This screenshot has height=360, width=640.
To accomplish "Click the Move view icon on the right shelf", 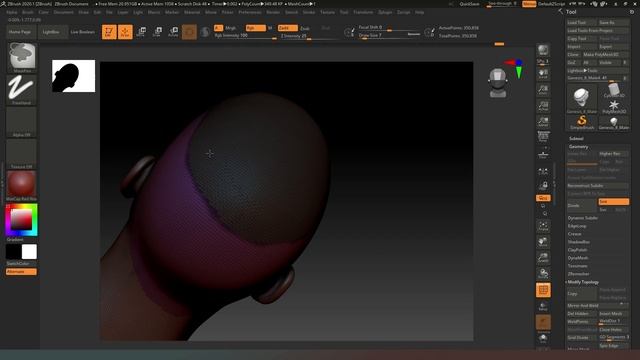I will click(x=543, y=242).
